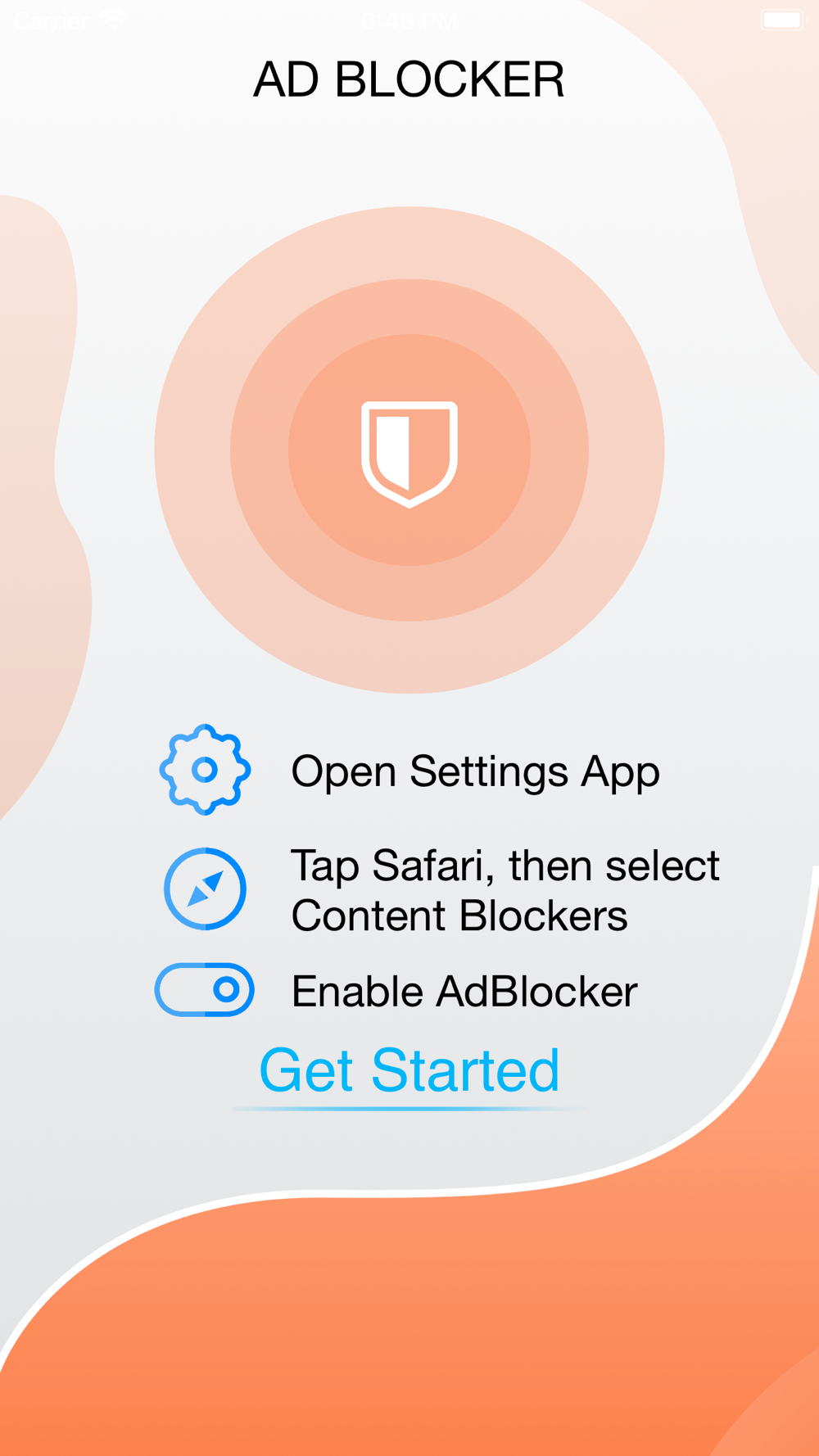This screenshot has height=1456, width=819.
Task: Tap the blue toggle switch icon
Action: 205,990
